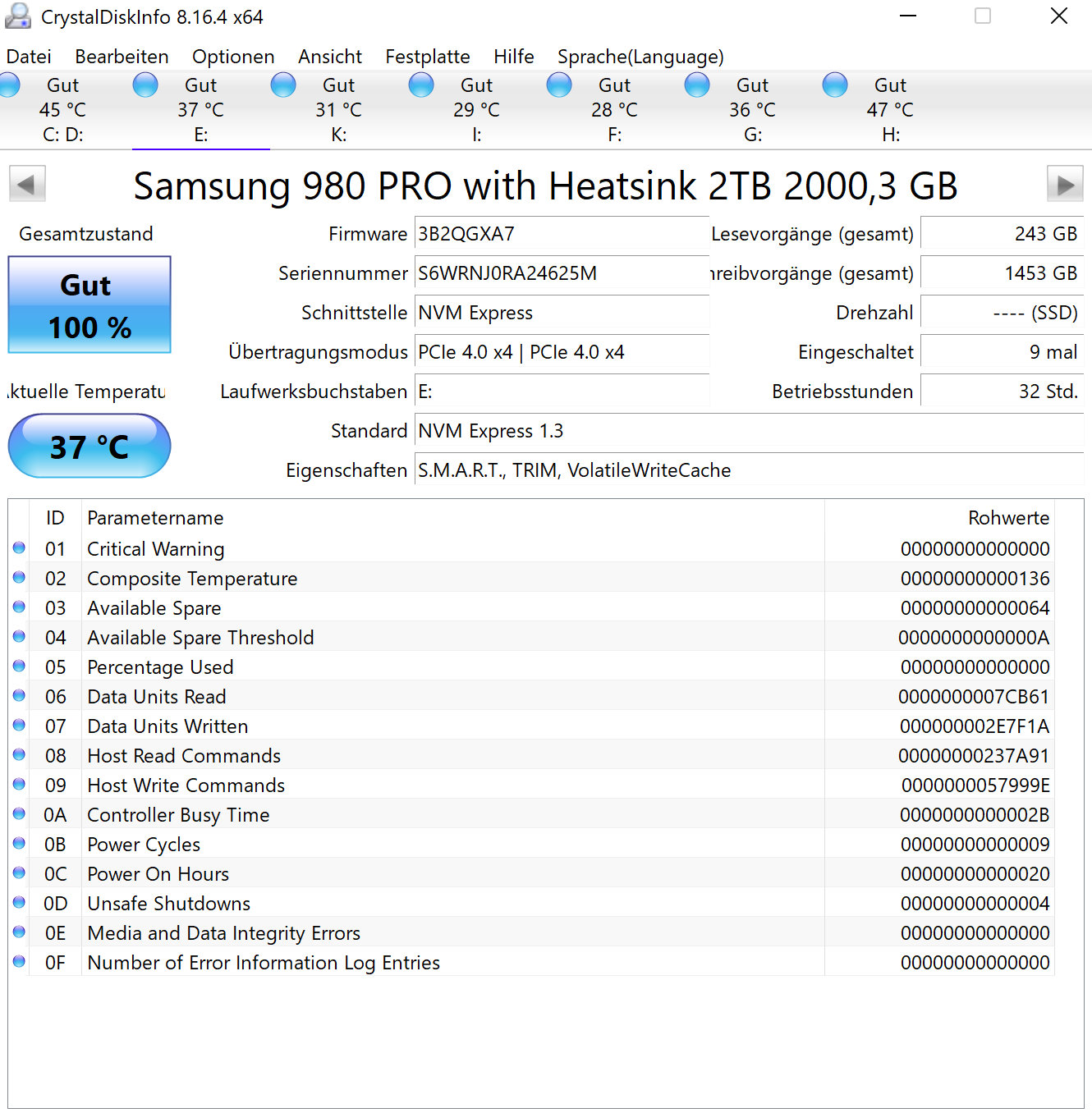1092x1113 pixels.
Task: Click the Schreibvorgänge value 1453 GB
Action: coord(1003,273)
